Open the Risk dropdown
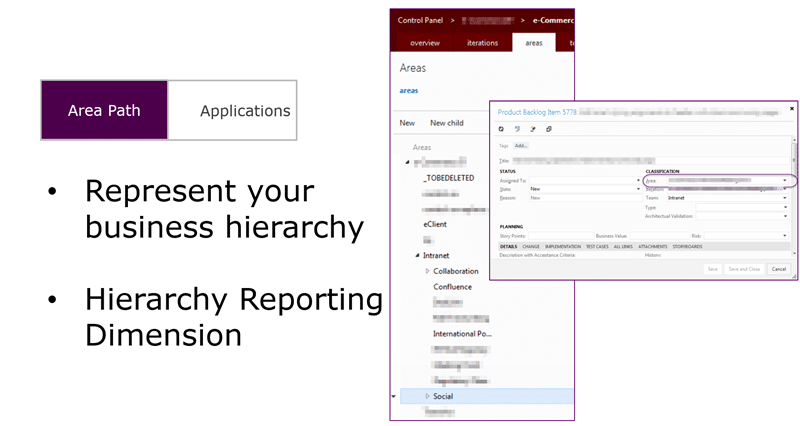This screenshot has height=426, width=800. pos(785,236)
